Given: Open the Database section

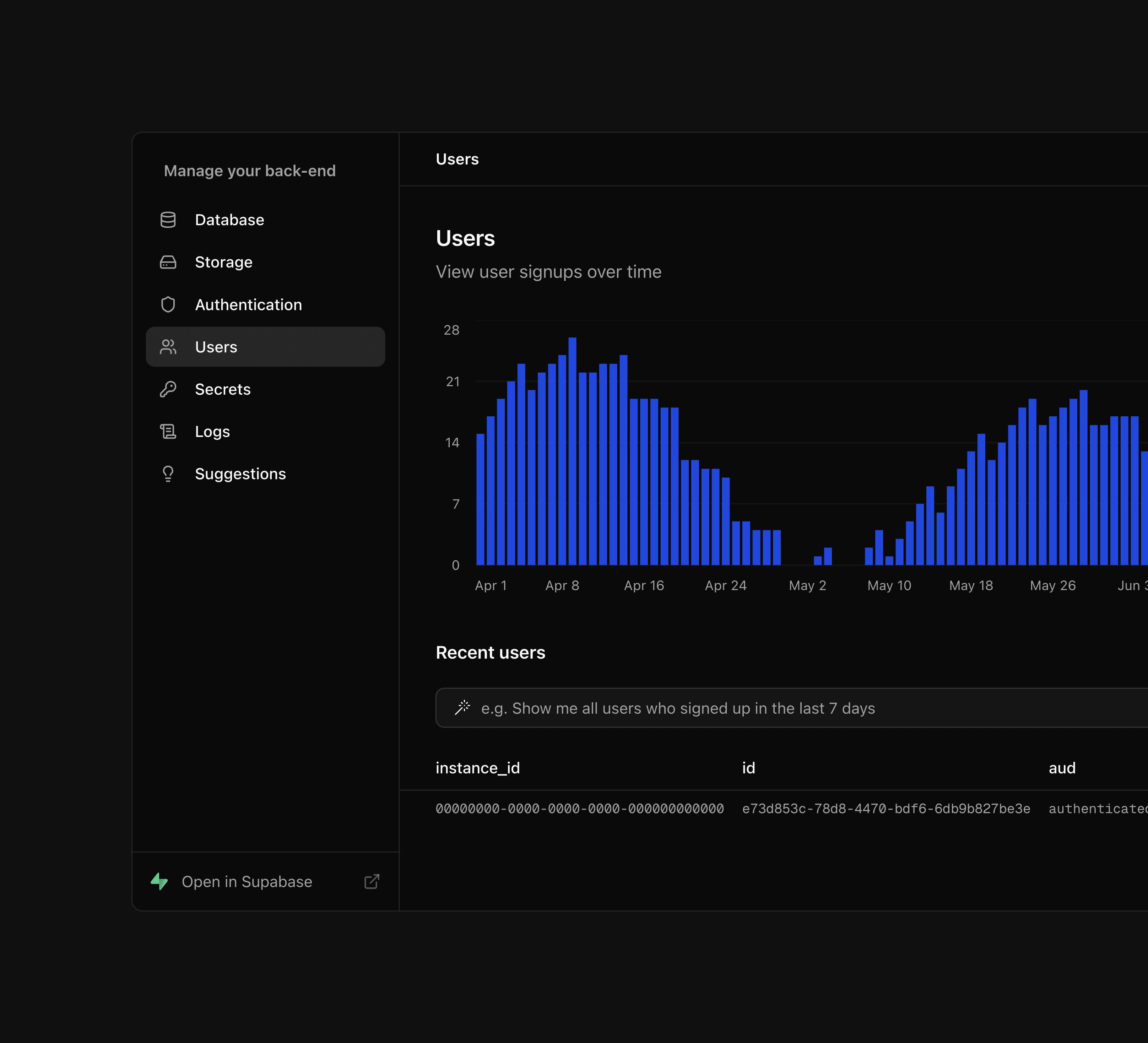Looking at the screenshot, I should (x=265, y=220).
